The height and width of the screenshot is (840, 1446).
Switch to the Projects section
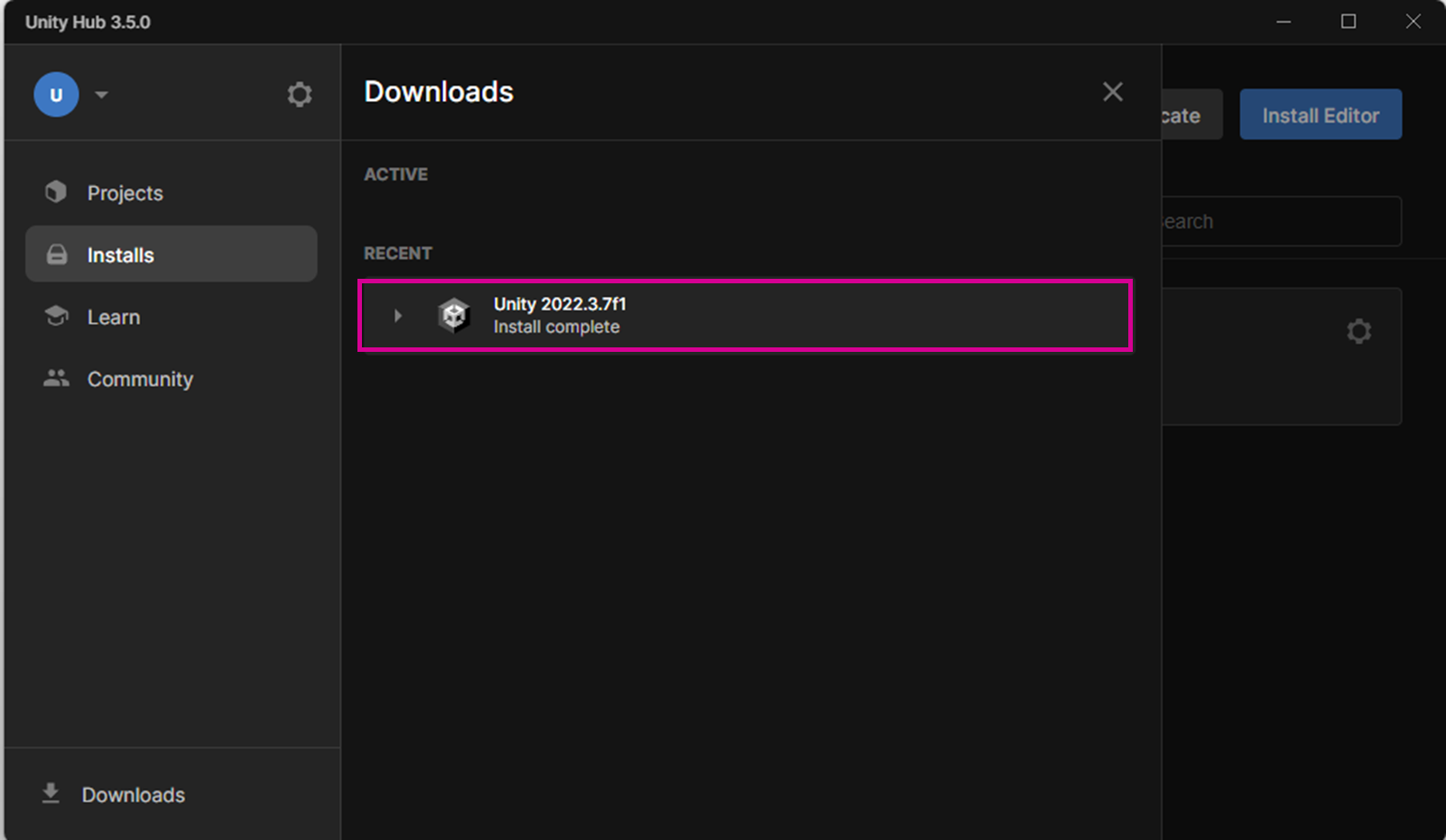pyautogui.click(x=125, y=192)
